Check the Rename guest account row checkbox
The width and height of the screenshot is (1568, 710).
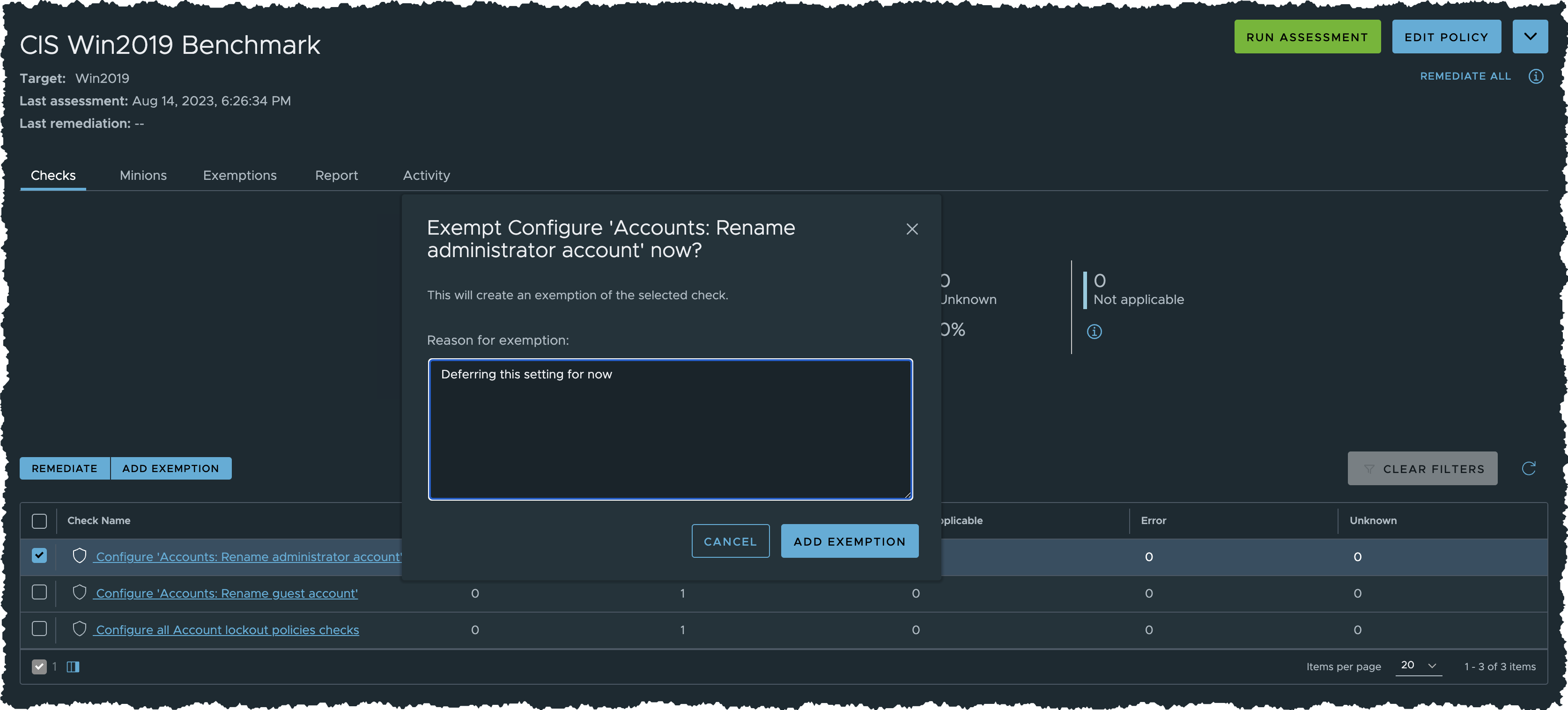point(39,592)
